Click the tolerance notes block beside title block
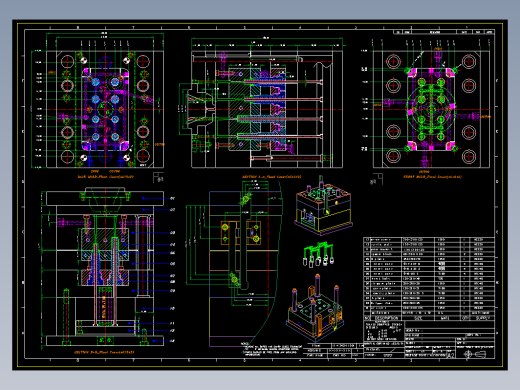The width and height of the screenshot is (520, 390). [x=384, y=331]
